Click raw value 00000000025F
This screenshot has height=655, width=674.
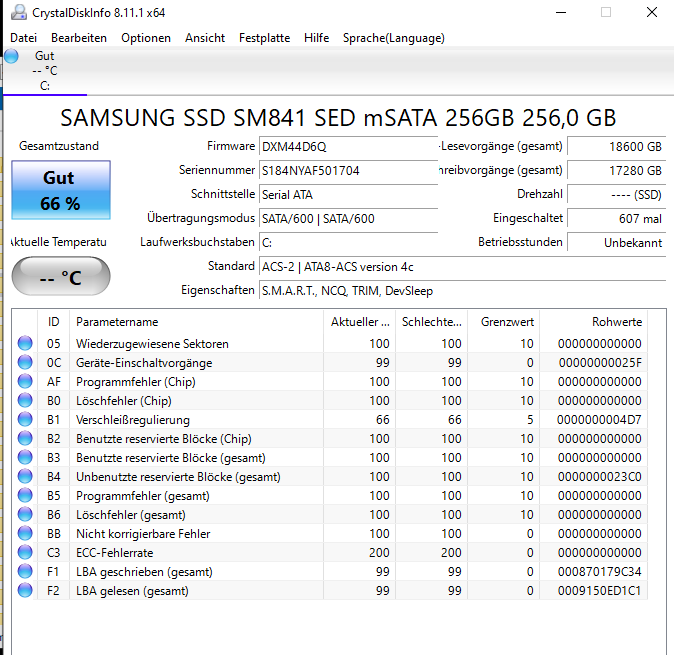[x=600, y=363]
